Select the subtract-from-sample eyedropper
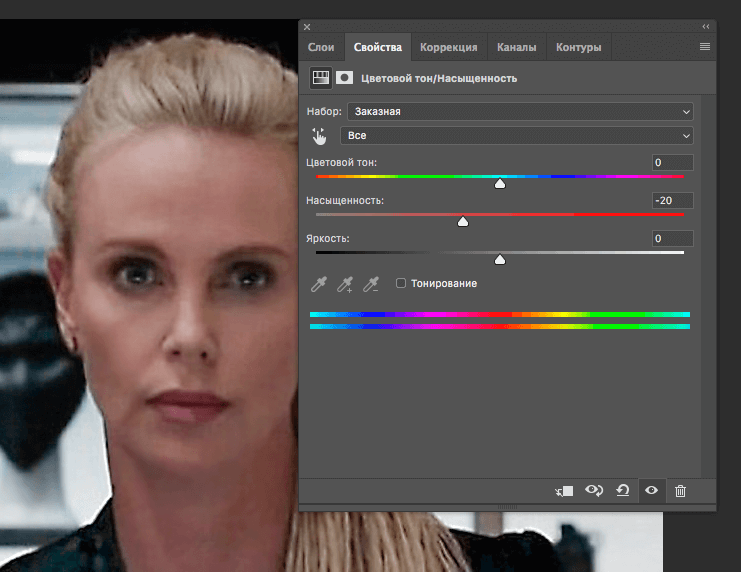This screenshot has height=572, width=741. tap(371, 284)
